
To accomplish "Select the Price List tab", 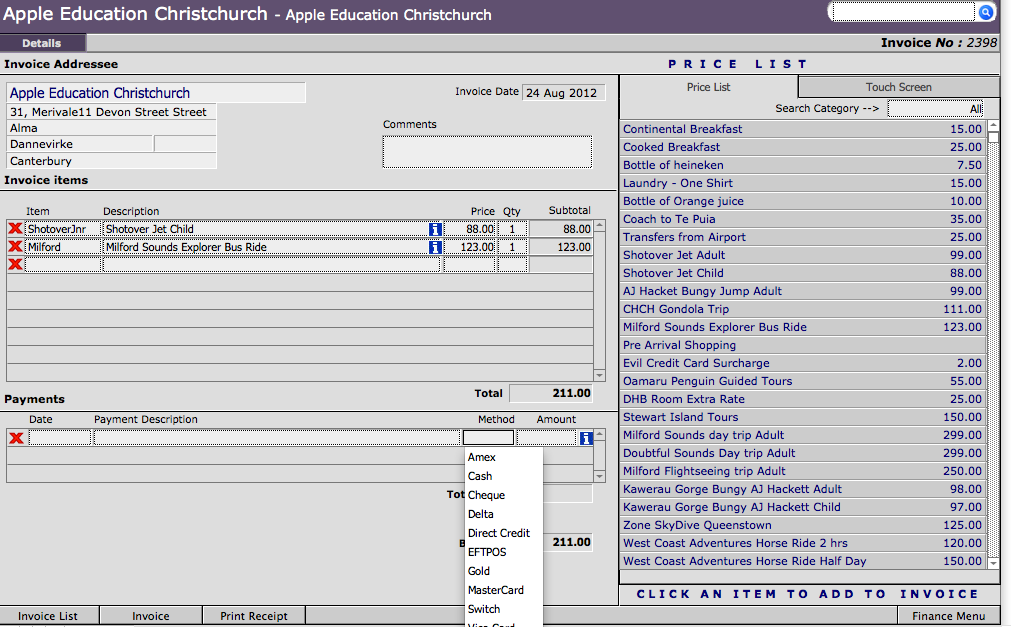I will point(708,87).
